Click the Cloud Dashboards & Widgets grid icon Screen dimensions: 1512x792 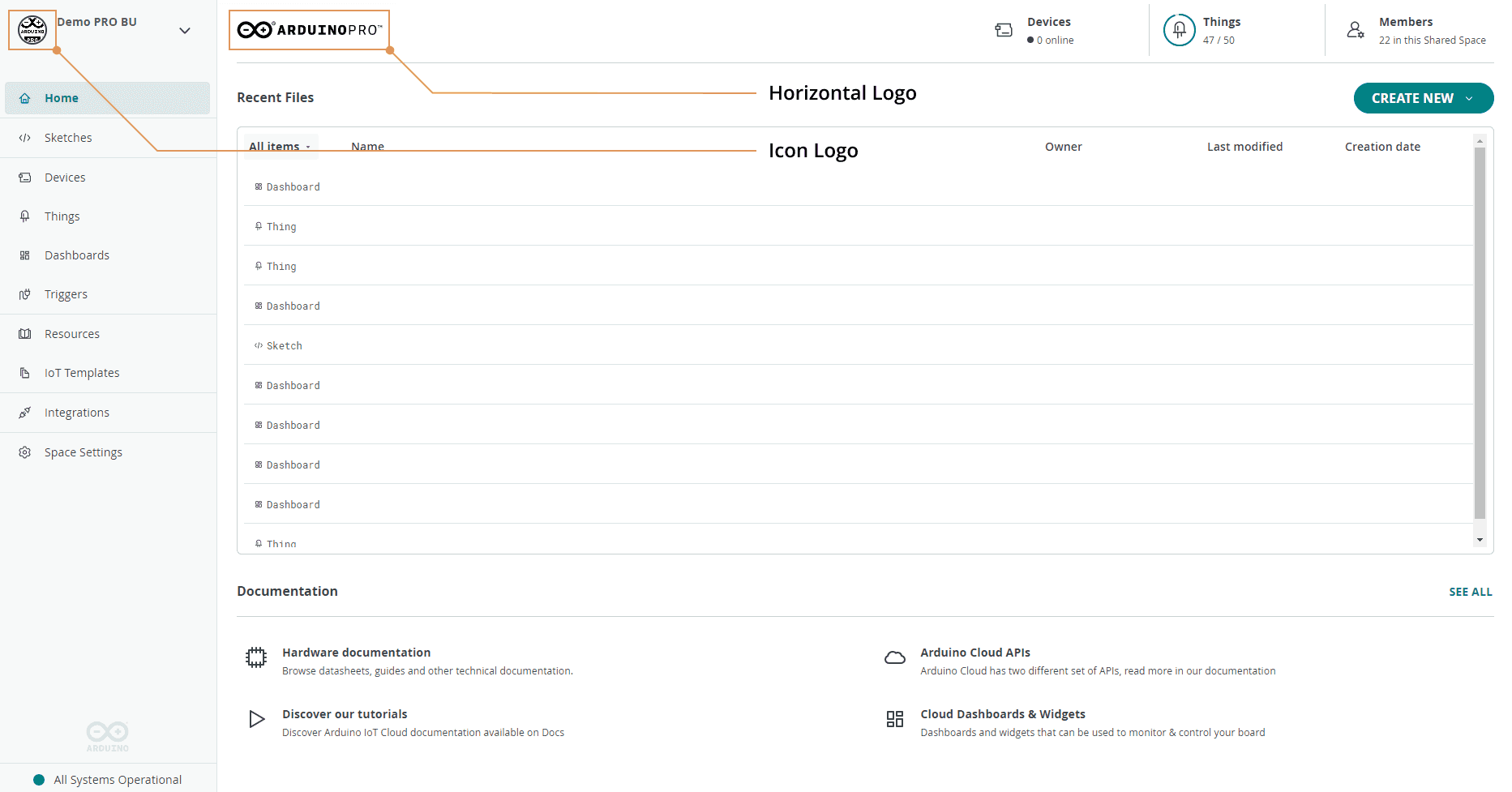[x=894, y=719]
